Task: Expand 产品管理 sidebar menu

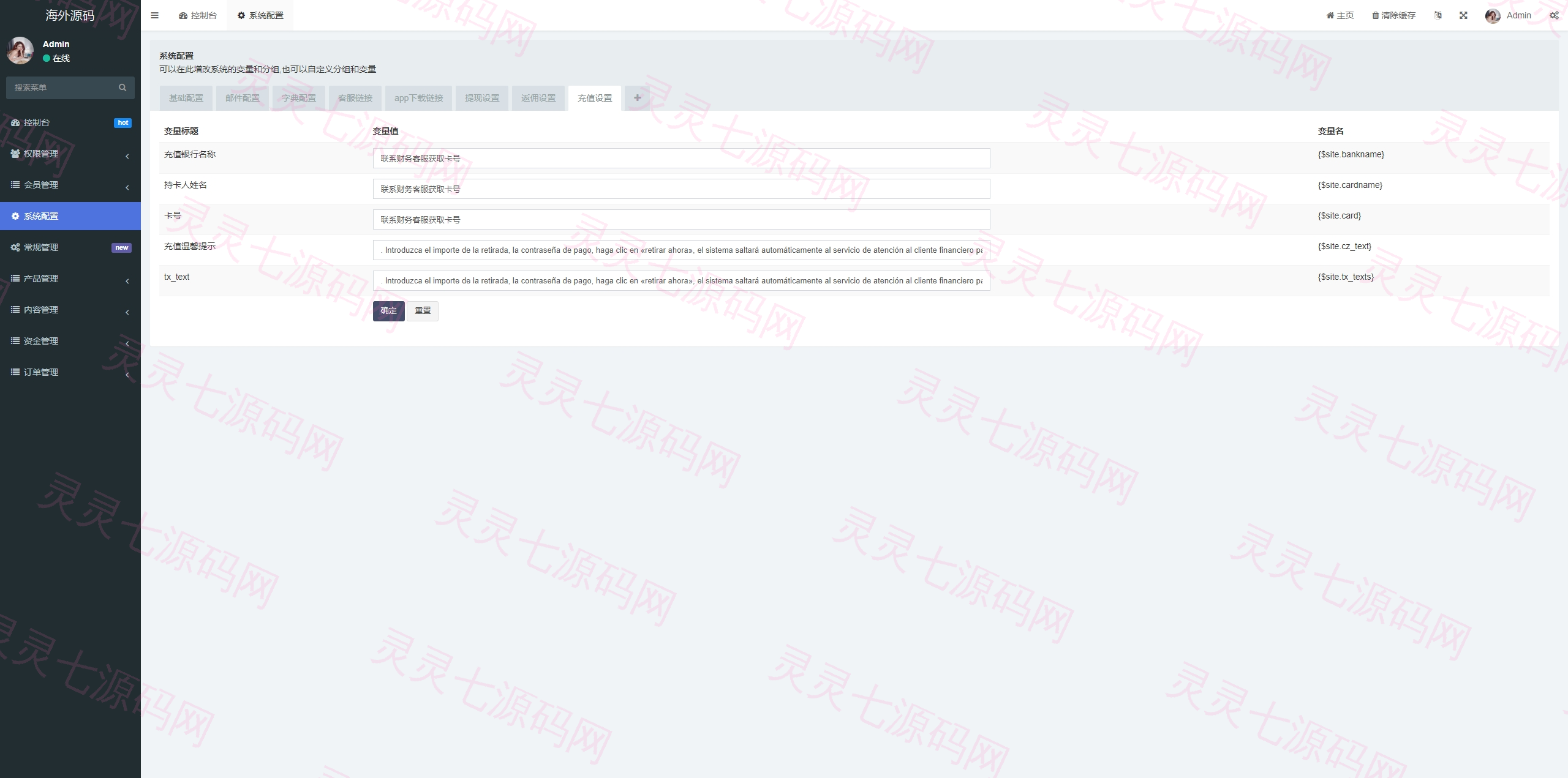Action: click(70, 279)
